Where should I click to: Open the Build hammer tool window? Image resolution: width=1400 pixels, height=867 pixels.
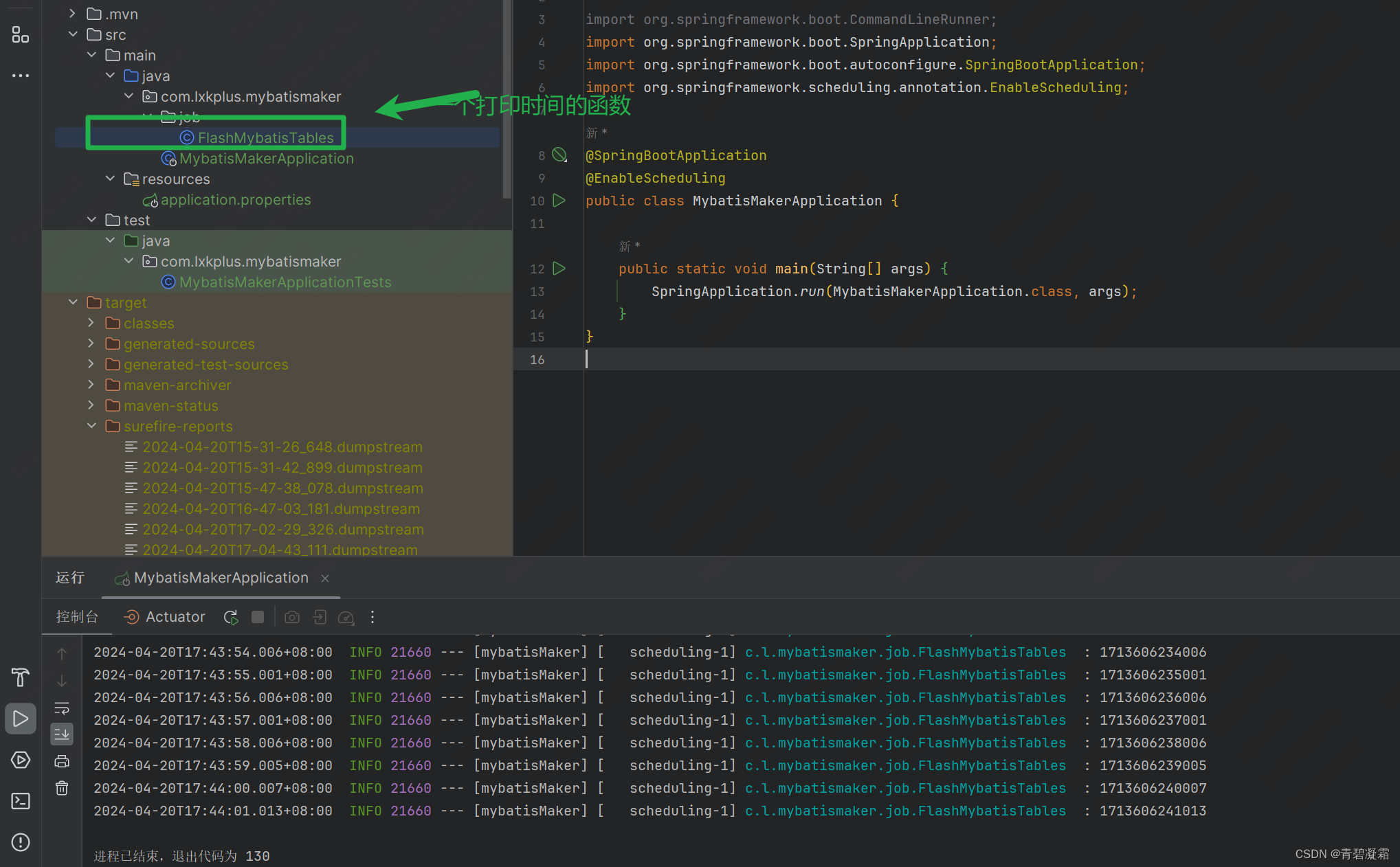(21, 677)
